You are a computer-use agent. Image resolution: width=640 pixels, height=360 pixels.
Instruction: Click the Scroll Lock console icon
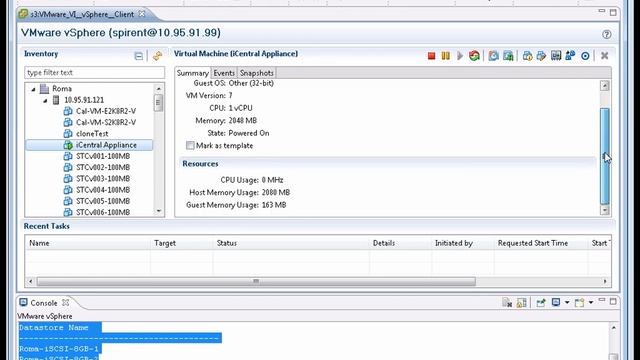click(x=521, y=303)
